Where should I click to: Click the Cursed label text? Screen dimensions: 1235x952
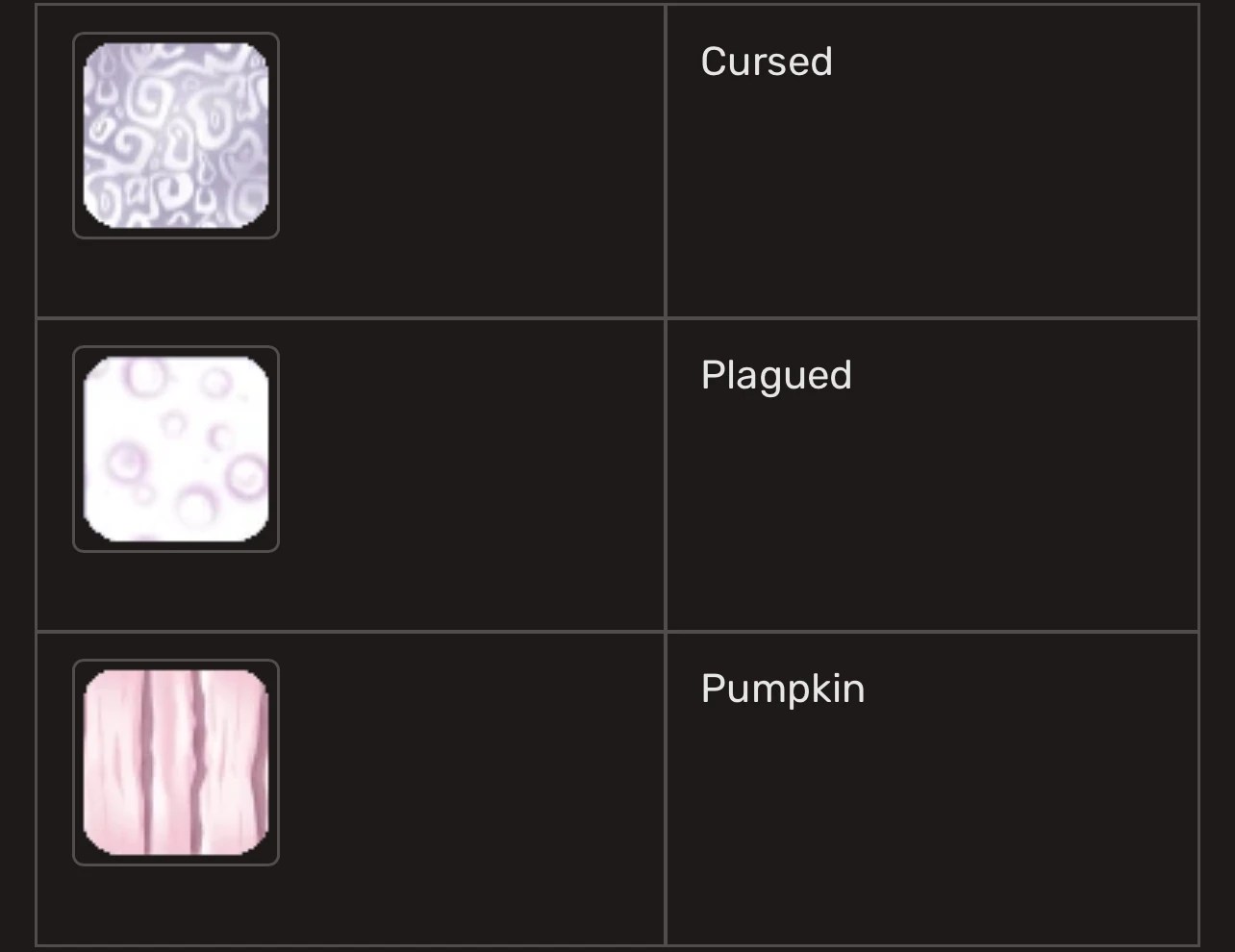point(767,62)
